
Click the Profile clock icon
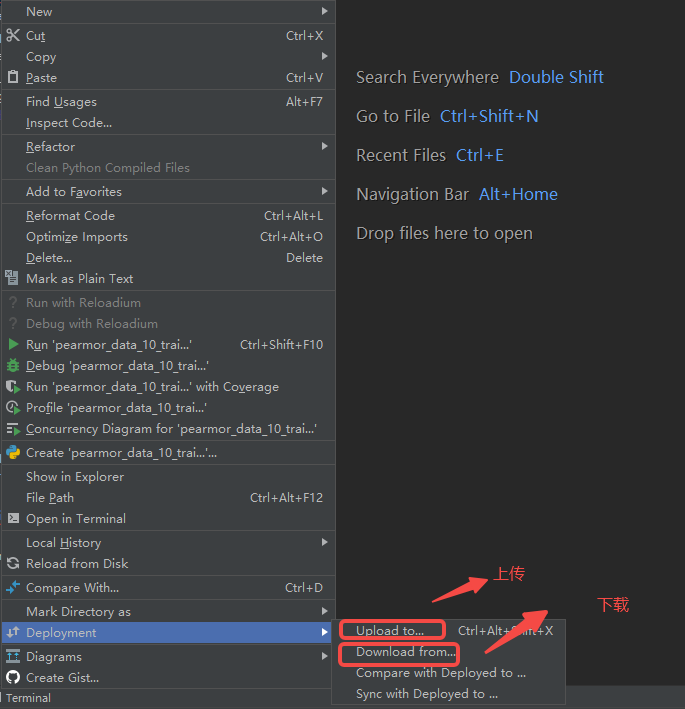point(13,408)
